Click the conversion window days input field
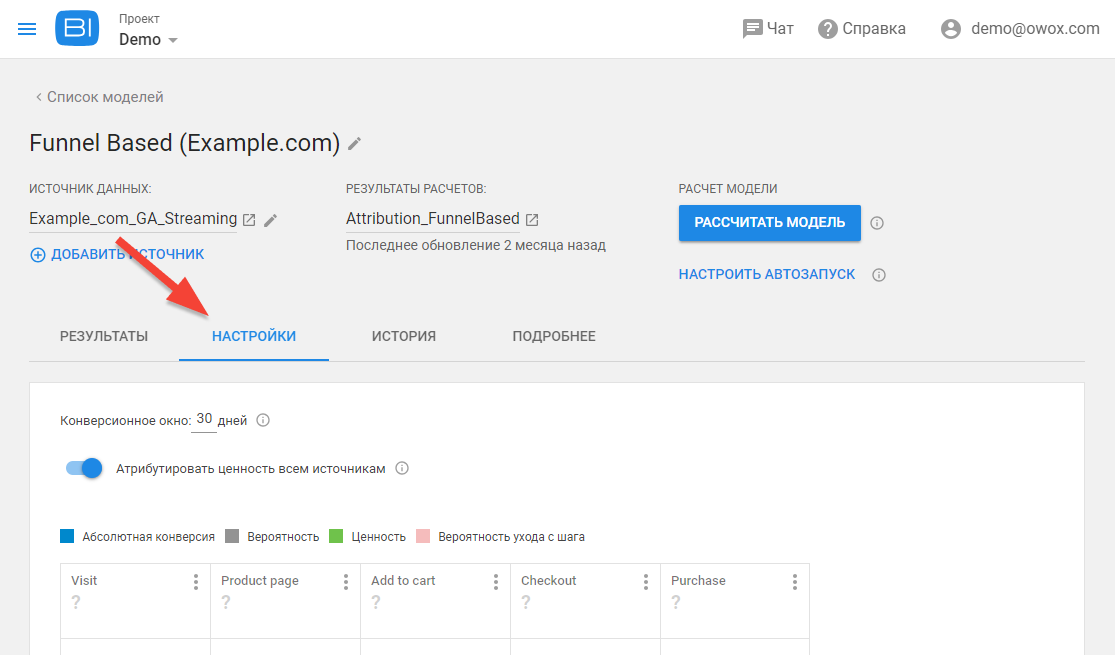This screenshot has height=655, width=1115. 203,419
